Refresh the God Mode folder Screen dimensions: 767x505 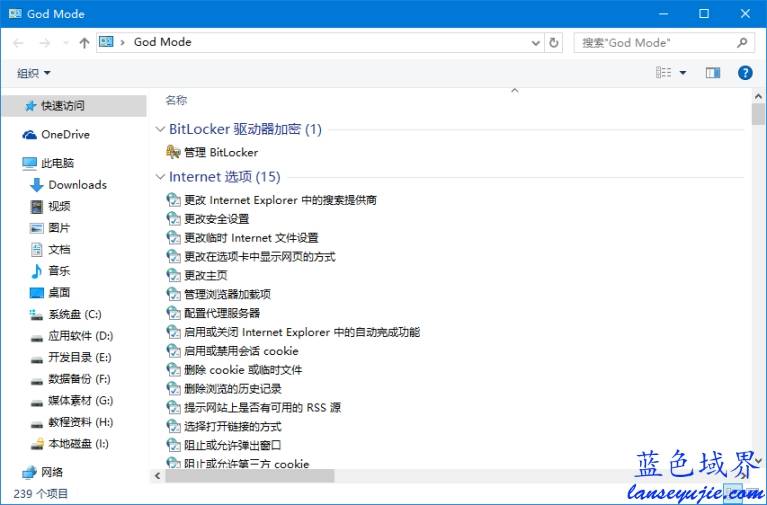pyautogui.click(x=554, y=43)
